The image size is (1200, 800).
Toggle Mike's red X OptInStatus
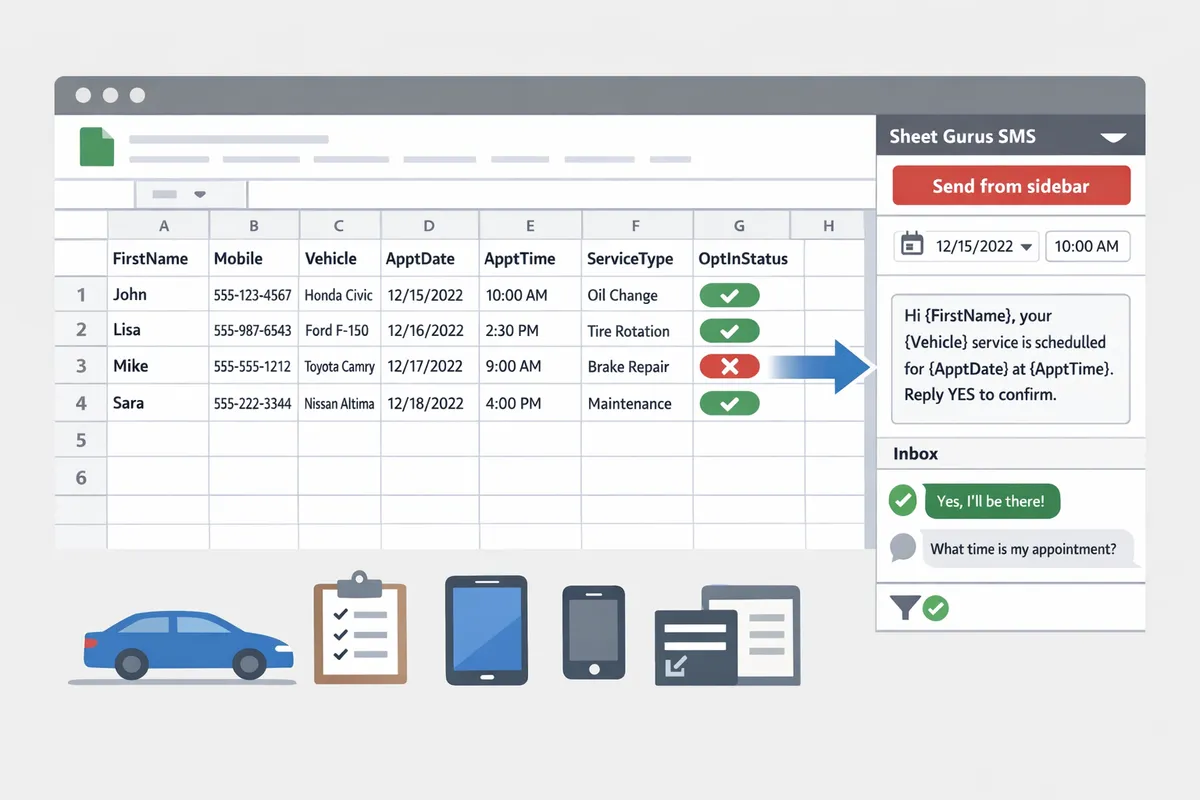coord(729,366)
